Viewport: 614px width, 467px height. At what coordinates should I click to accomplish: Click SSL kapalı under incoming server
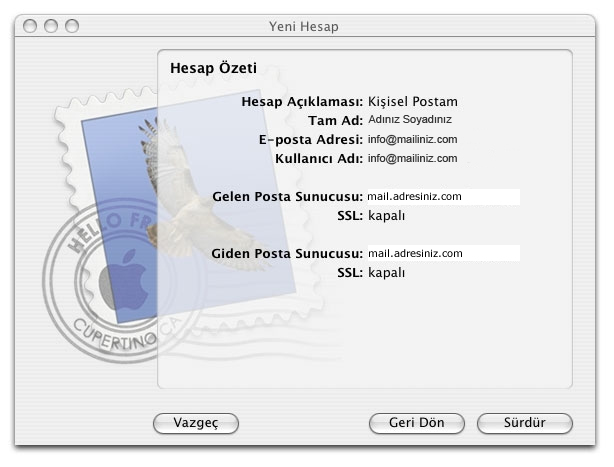point(386,215)
